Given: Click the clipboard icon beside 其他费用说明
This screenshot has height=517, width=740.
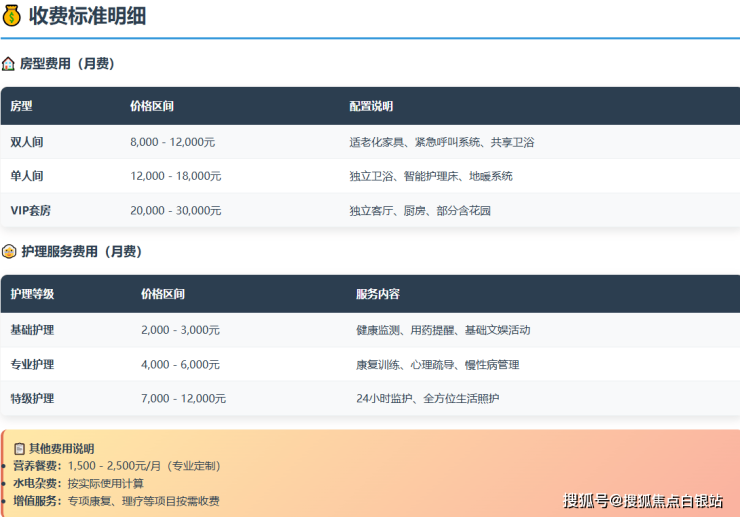Looking at the screenshot, I should tap(19, 448).
